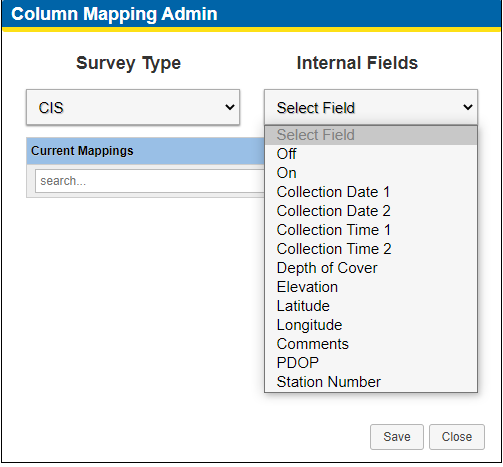Pick Collection Time 1 from the list
Image resolution: width=503 pixels, height=467 pixels.
coord(371,230)
